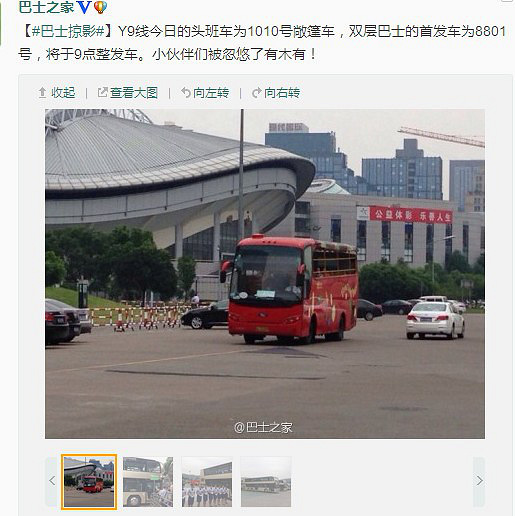Open the #巴士掠影# hashtag topic
This screenshot has width=515, height=516.
[68, 31]
